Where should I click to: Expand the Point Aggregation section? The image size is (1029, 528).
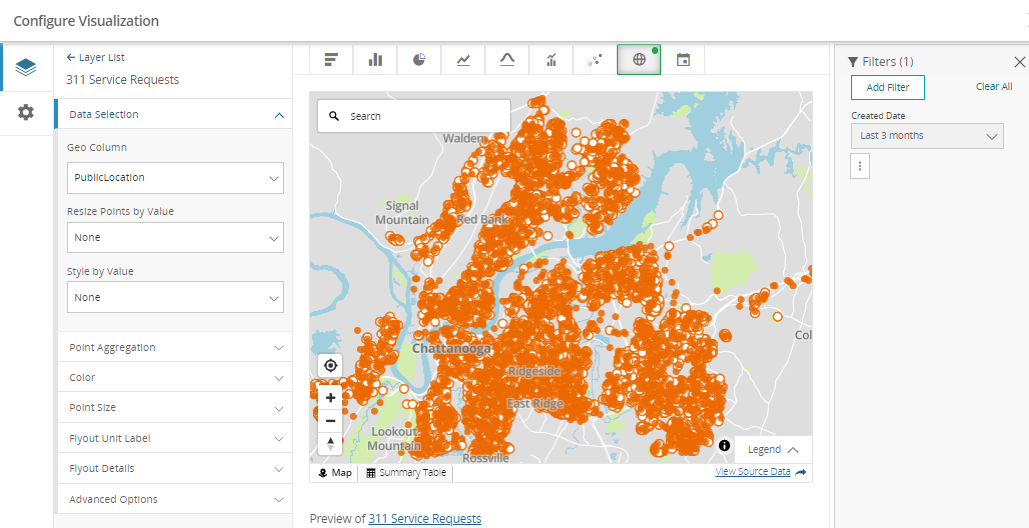tap(175, 347)
